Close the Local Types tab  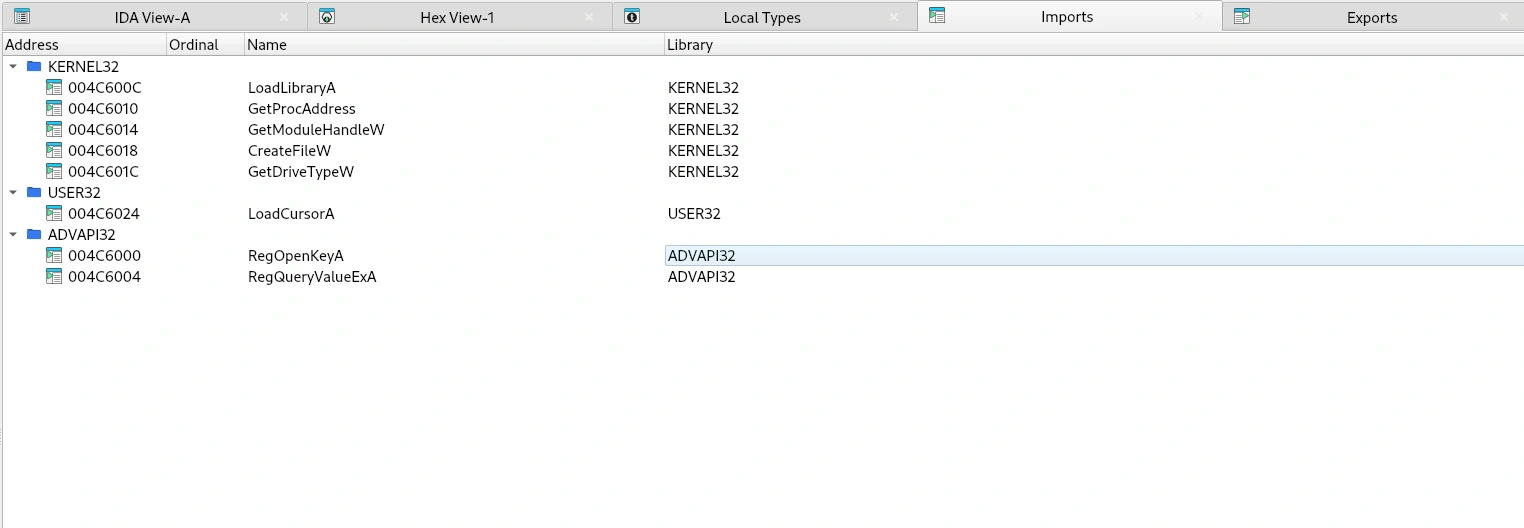coord(894,17)
